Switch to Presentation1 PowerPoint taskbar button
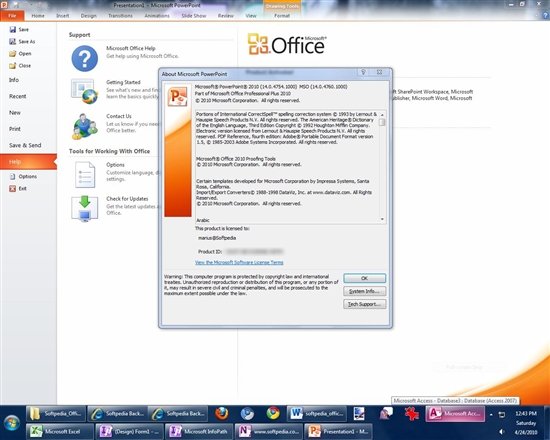 (x=338, y=431)
